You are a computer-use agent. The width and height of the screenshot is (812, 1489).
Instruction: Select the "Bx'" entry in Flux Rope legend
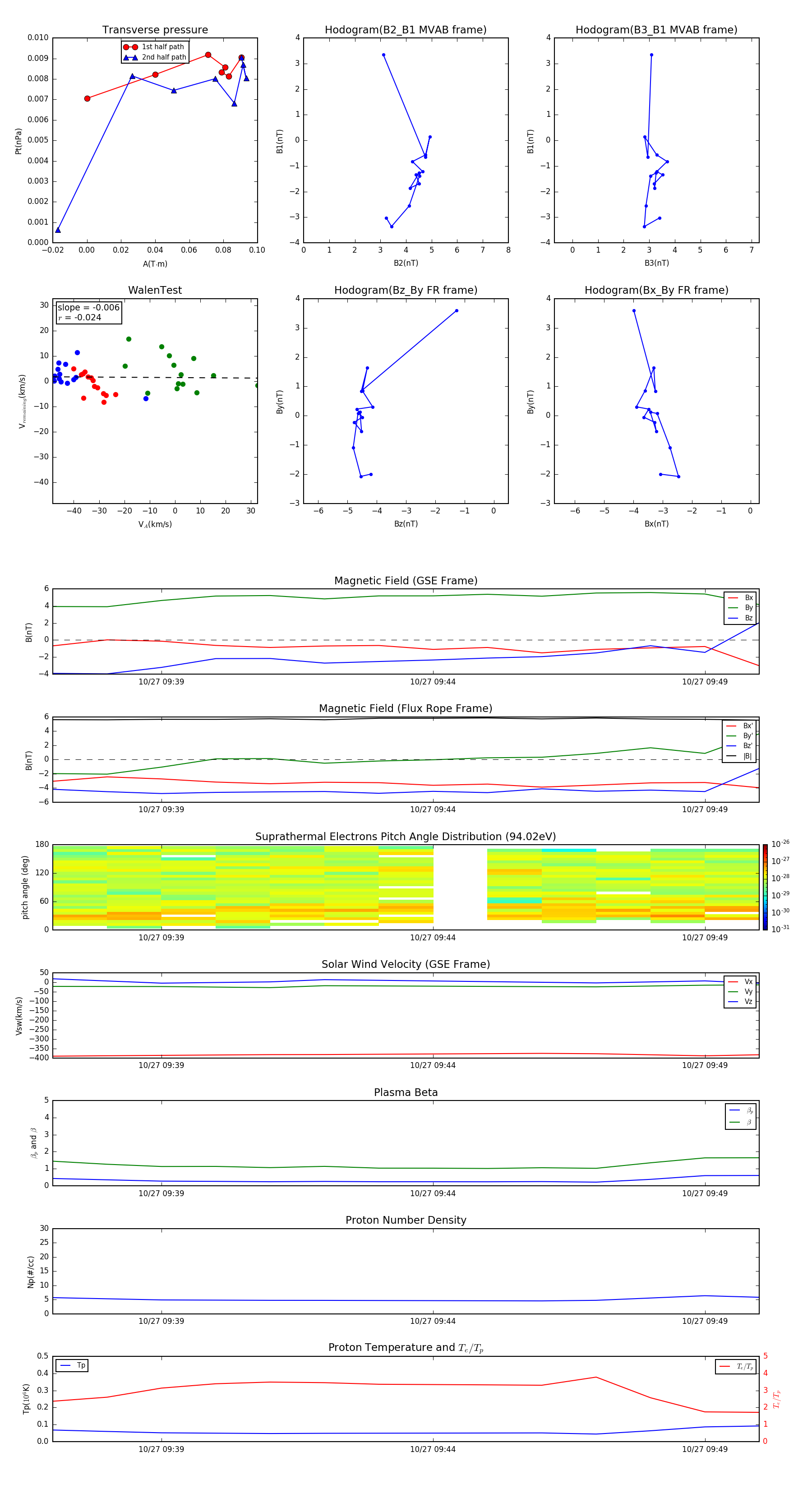pyautogui.click(x=740, y=726)
